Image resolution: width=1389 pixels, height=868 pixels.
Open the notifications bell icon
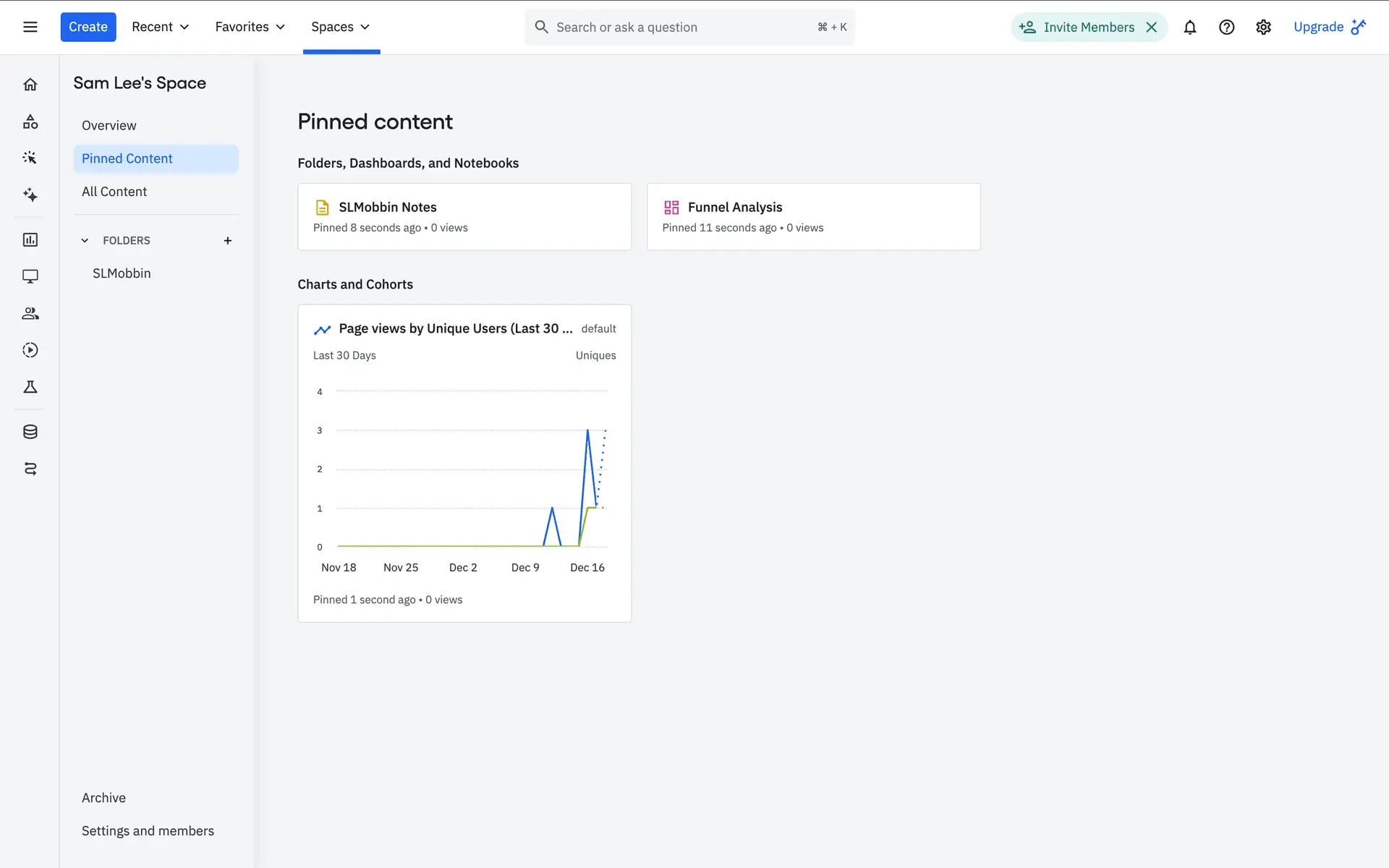point(1189,27)
